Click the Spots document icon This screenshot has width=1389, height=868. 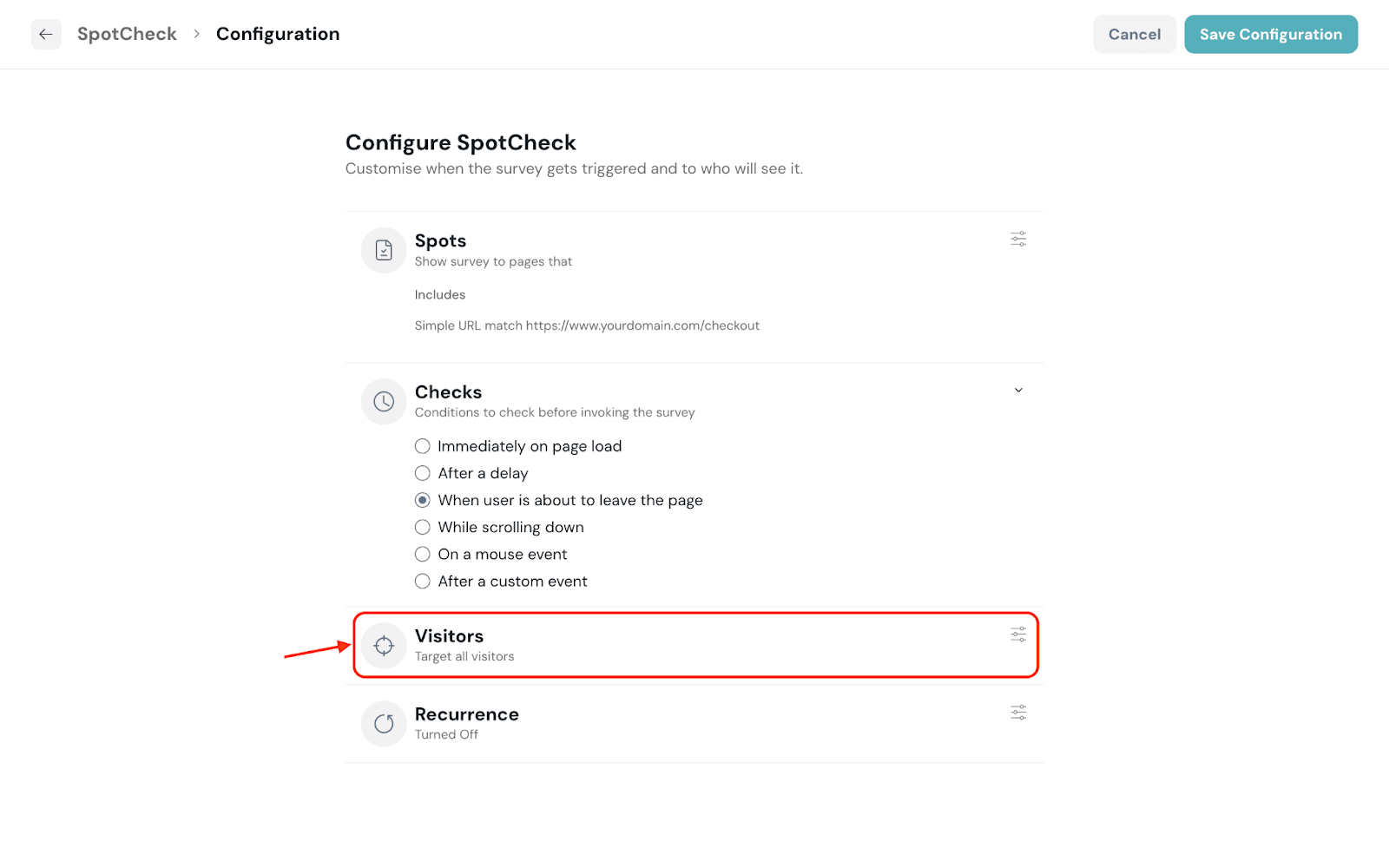(384, 251)
